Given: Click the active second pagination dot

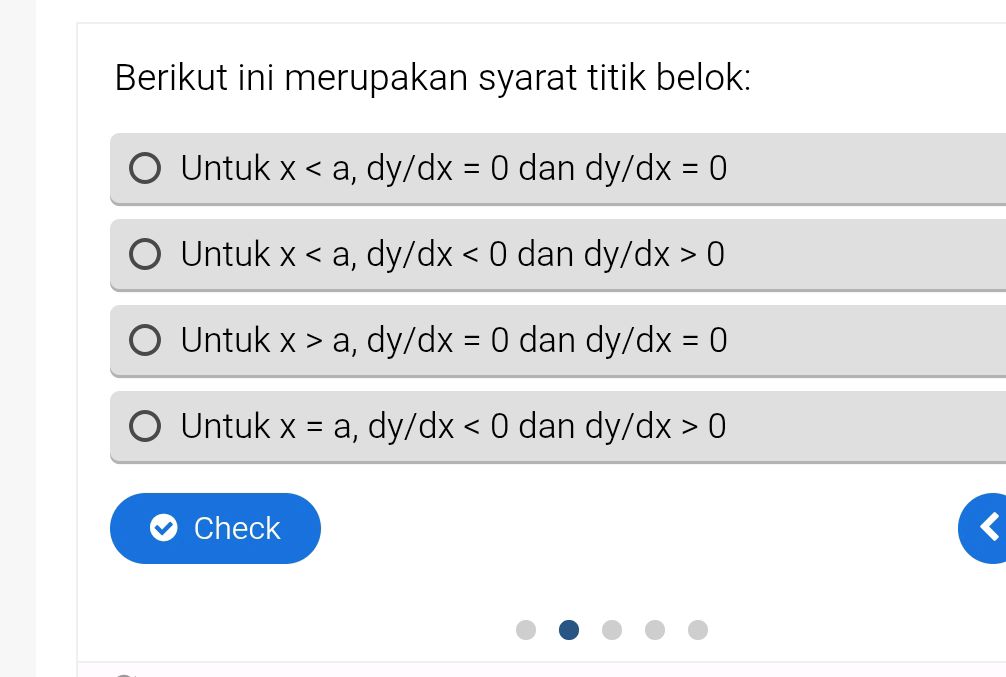Looking at the screenshot, I should pyautogui.click(x=569, y=630).
